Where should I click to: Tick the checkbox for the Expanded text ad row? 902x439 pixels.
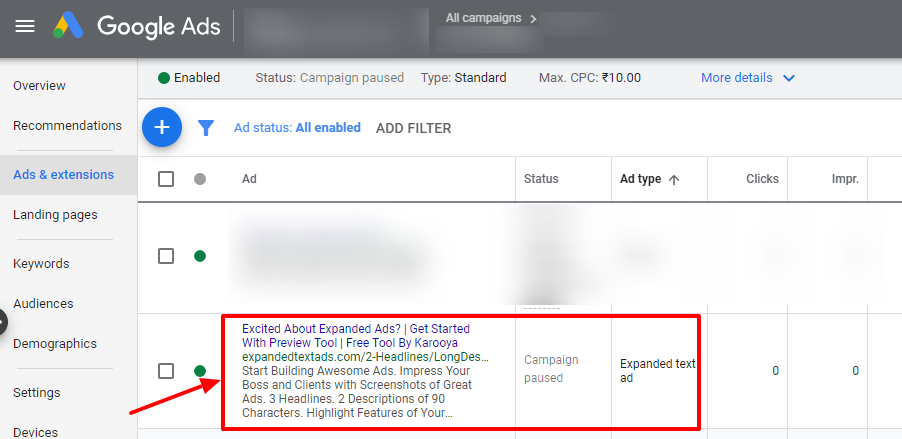166,371
